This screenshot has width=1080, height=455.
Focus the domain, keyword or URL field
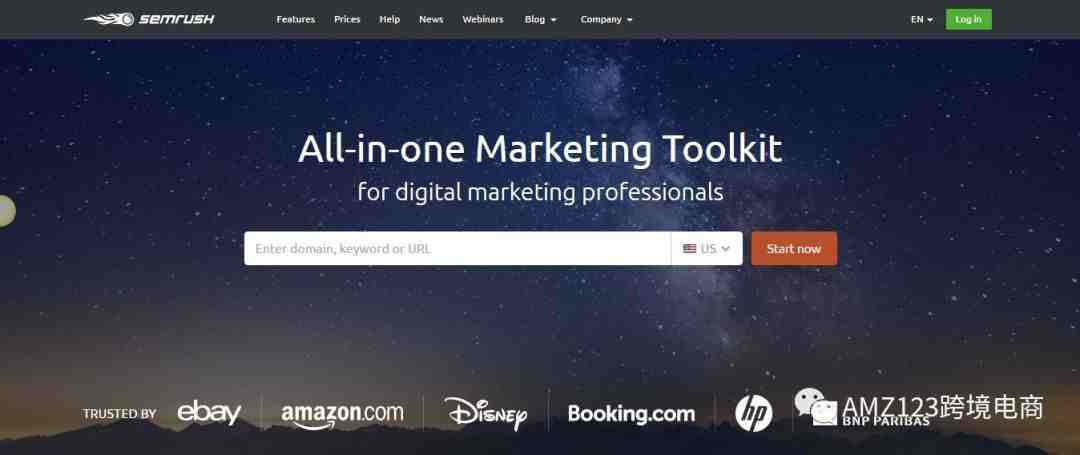point(457,248)
